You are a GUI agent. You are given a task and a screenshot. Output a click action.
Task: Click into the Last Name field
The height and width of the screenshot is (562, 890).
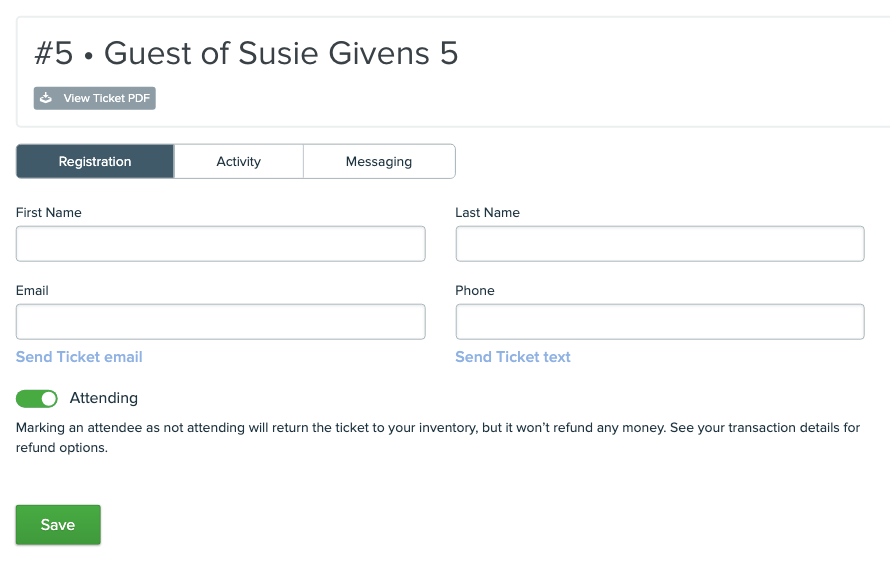[x=660, y=244]
